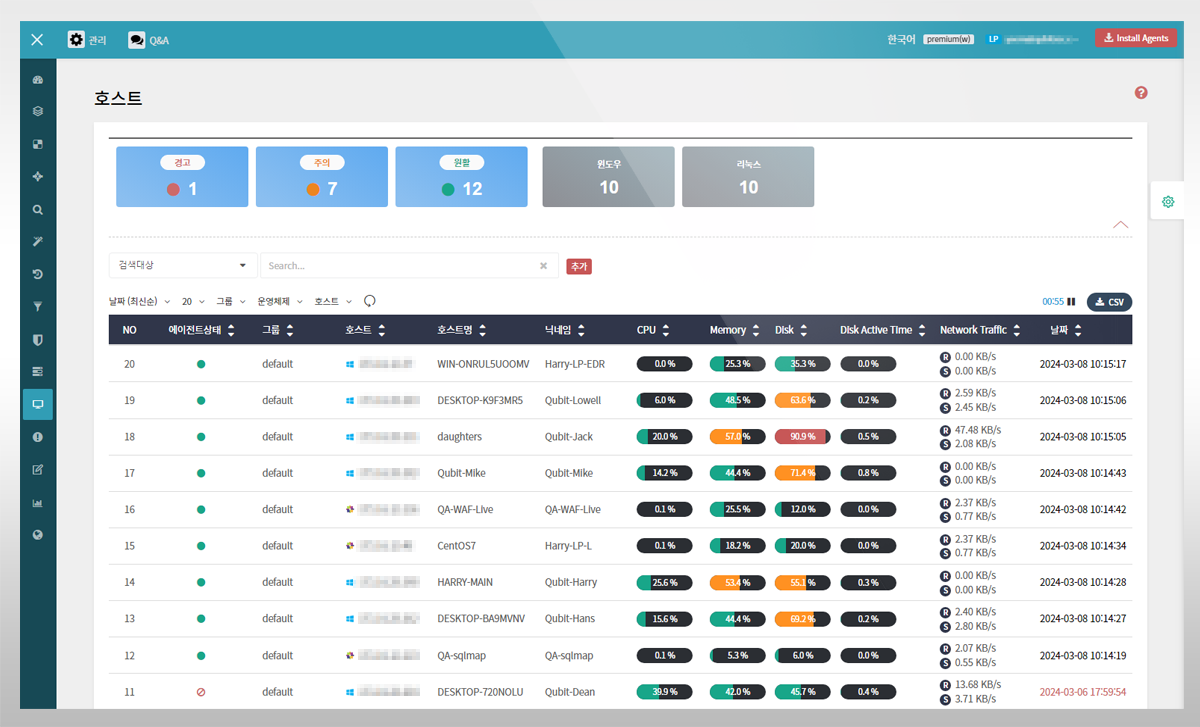This screenshot has width=1200, height=727.
Task: Open the dashboard gauge icon in sidebar
Action: click(x=38, y=79)
